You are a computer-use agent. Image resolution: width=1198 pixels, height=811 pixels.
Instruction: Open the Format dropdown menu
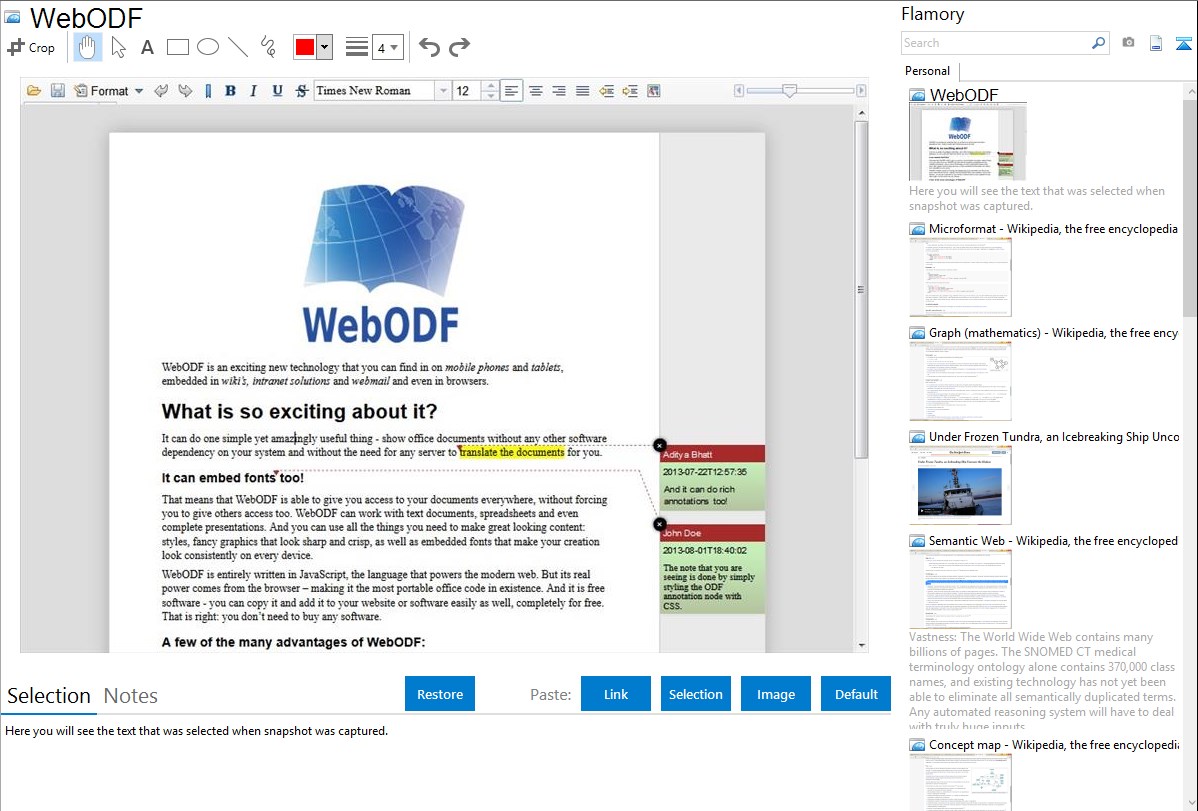click(108, 91)
